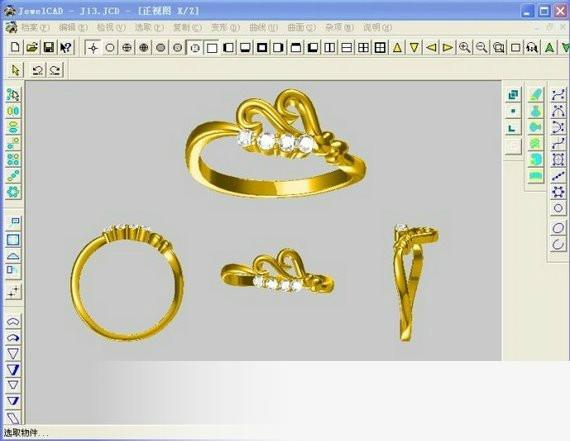
Task: Open the 曲面(S) surface menu
Action: coord(301,27)
